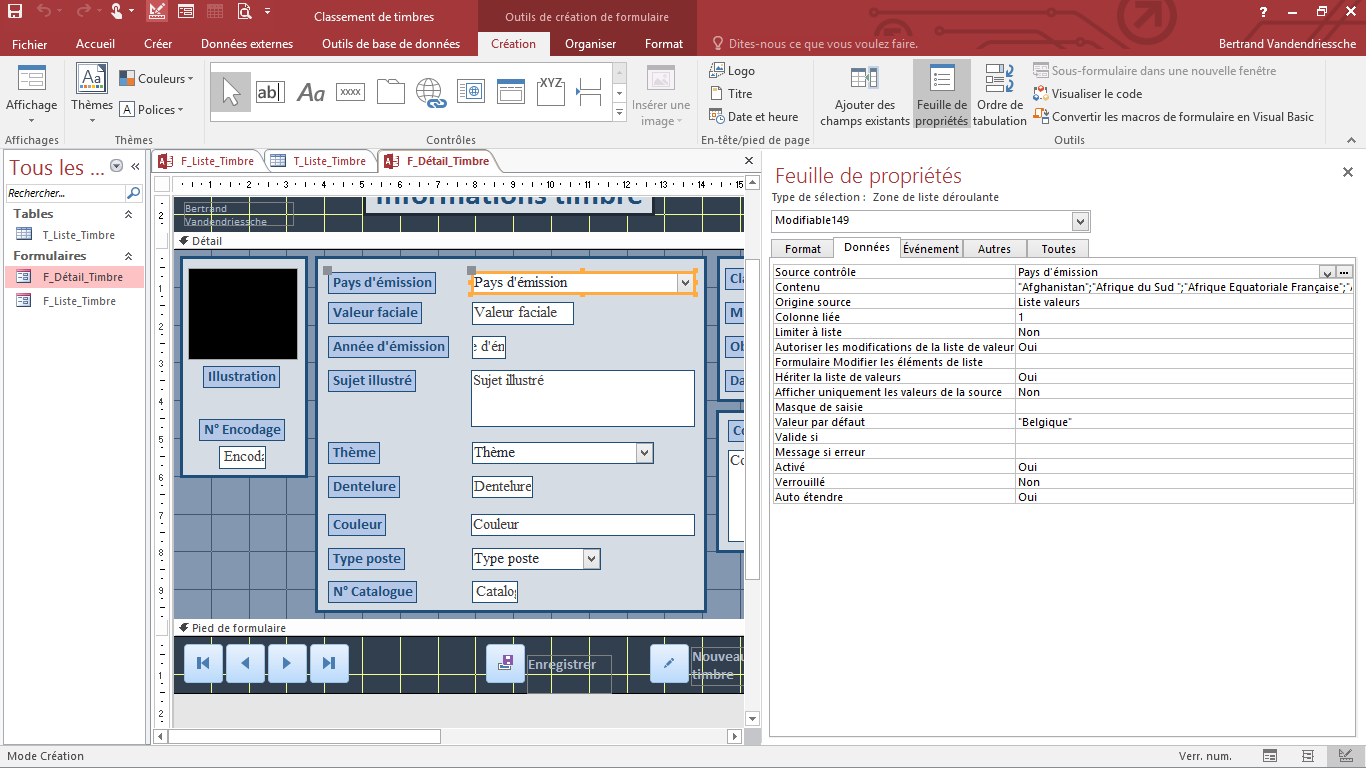1366x768 pixels.
Task: Click the last record navigation button on form
Action: point(329,663)
